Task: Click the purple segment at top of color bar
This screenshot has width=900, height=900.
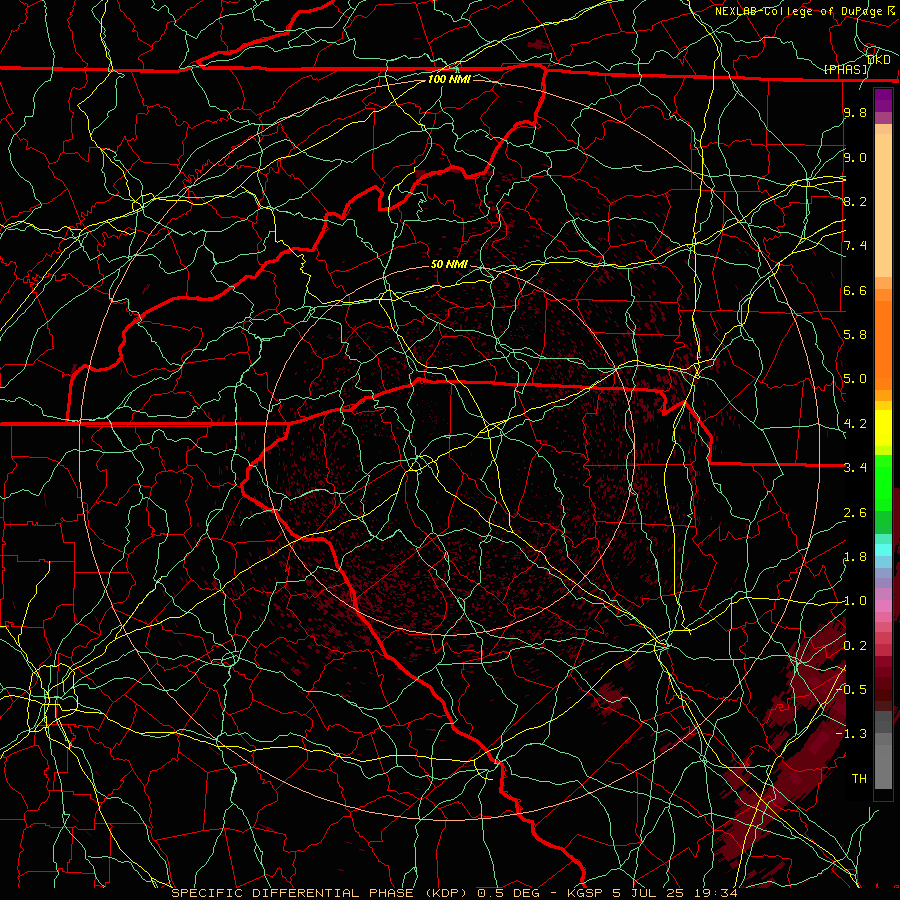Action: (x=883, y=100)
